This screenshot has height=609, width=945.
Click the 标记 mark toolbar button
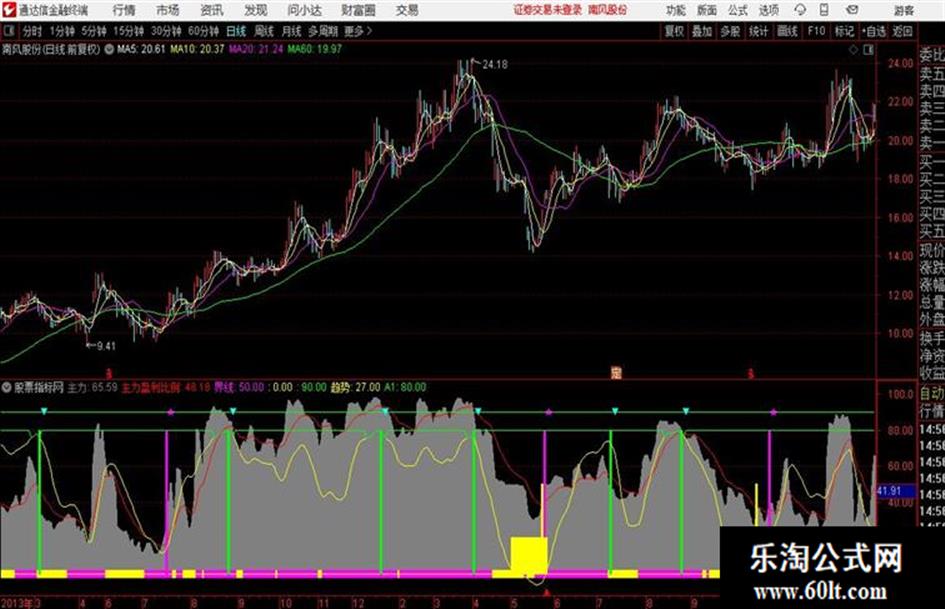tap(844, 31)
